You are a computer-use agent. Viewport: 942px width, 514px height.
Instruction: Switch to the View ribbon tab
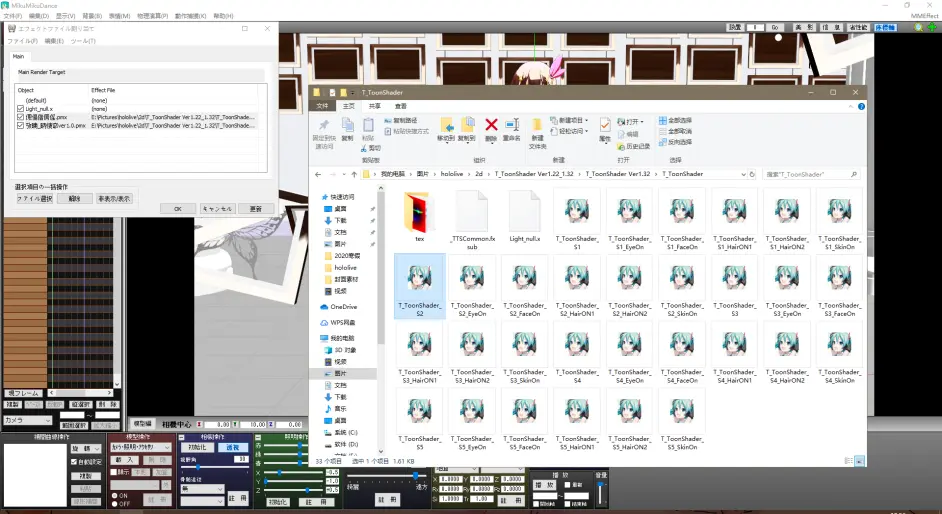(400, 106)
